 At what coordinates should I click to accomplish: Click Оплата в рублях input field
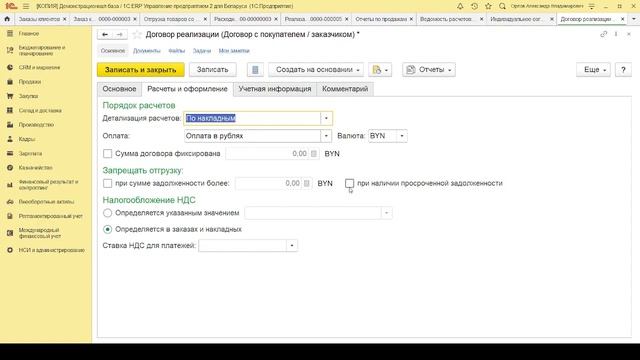click(252, 136)
